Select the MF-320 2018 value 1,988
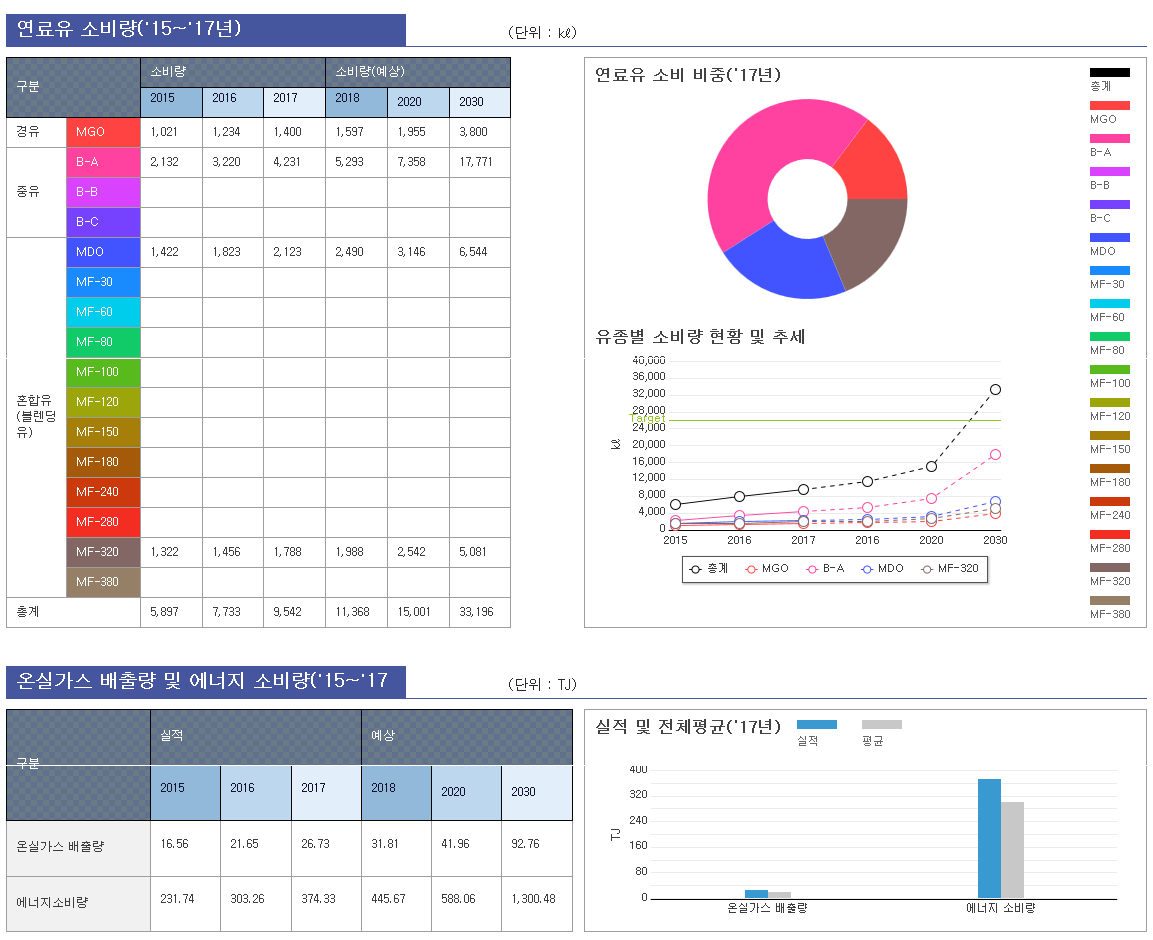The height and width of the screenshot is (940, 1153). (349, 552)
